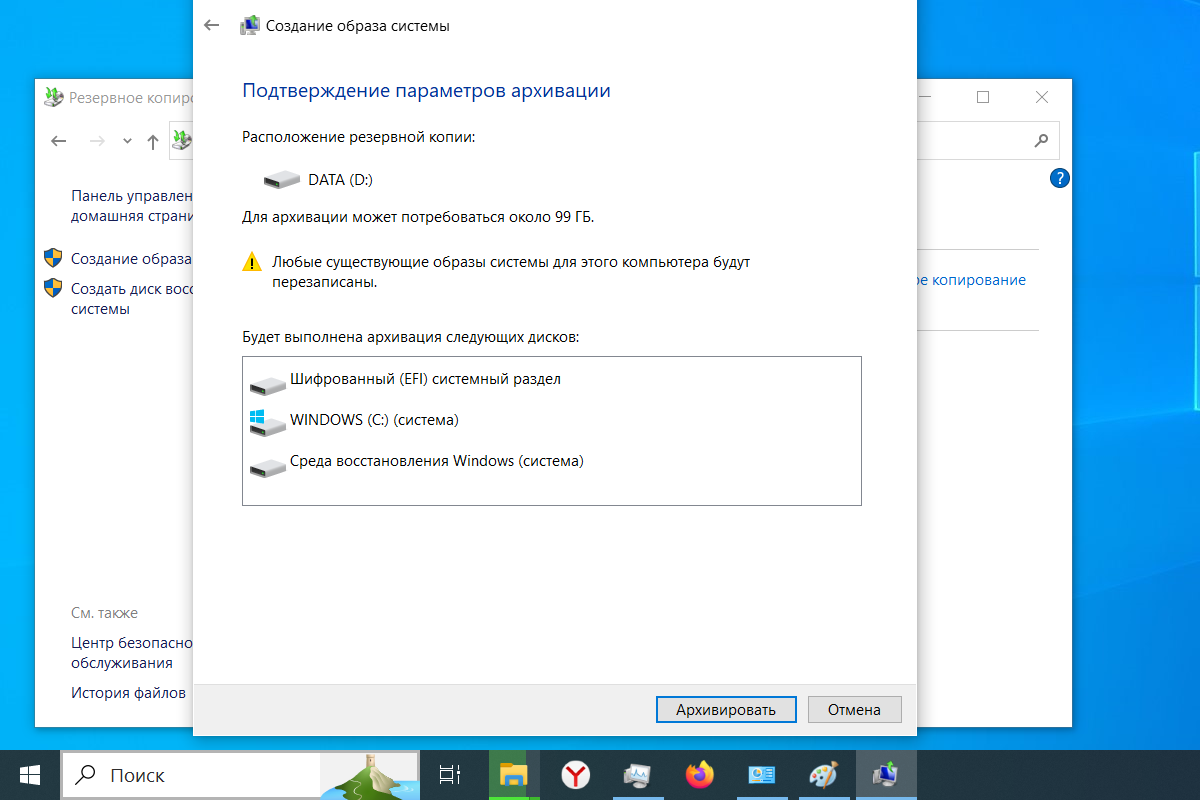Open 'Панель управления' home page link
This screenshot has height=800, width=1200.
(x=131, y=205)
